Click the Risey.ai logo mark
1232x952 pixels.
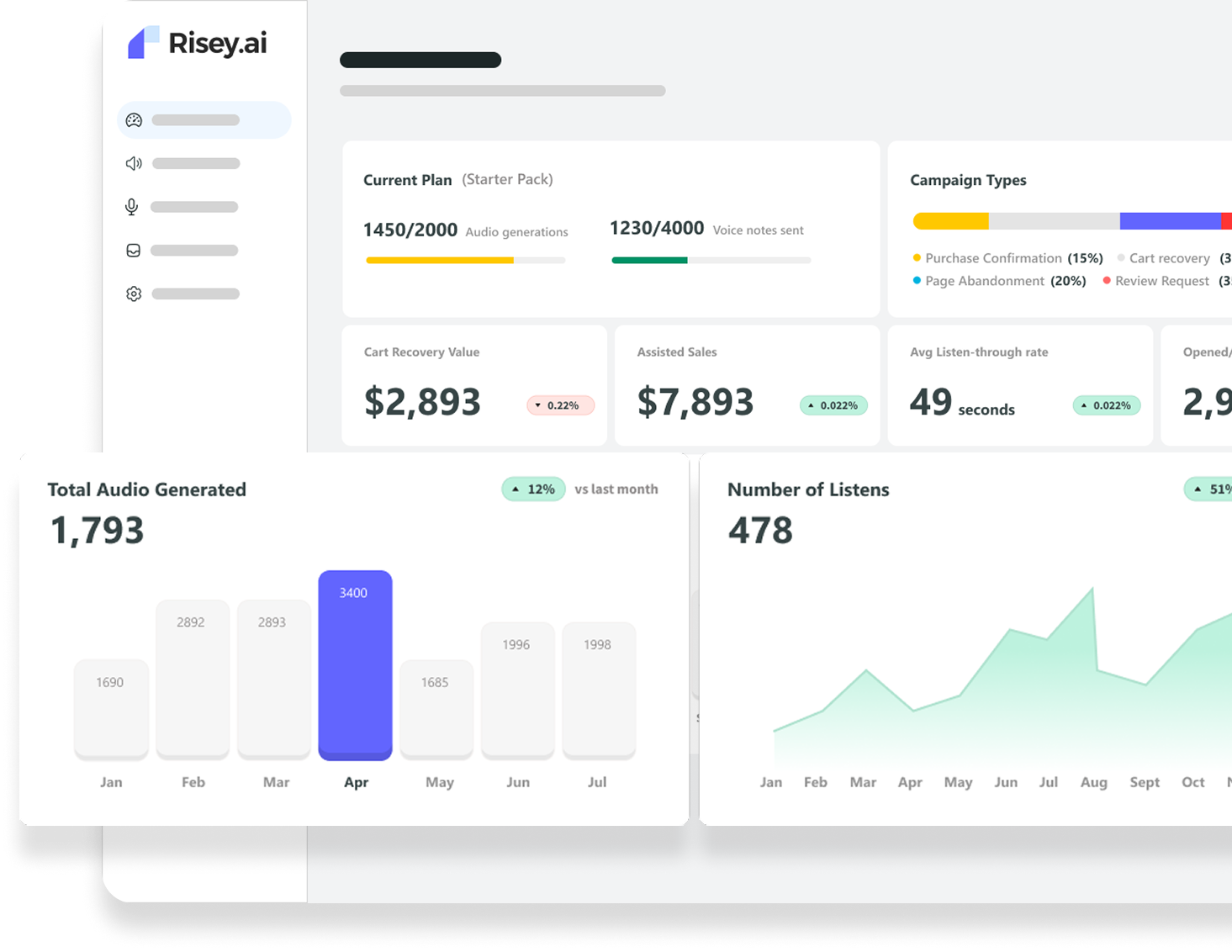144,43
